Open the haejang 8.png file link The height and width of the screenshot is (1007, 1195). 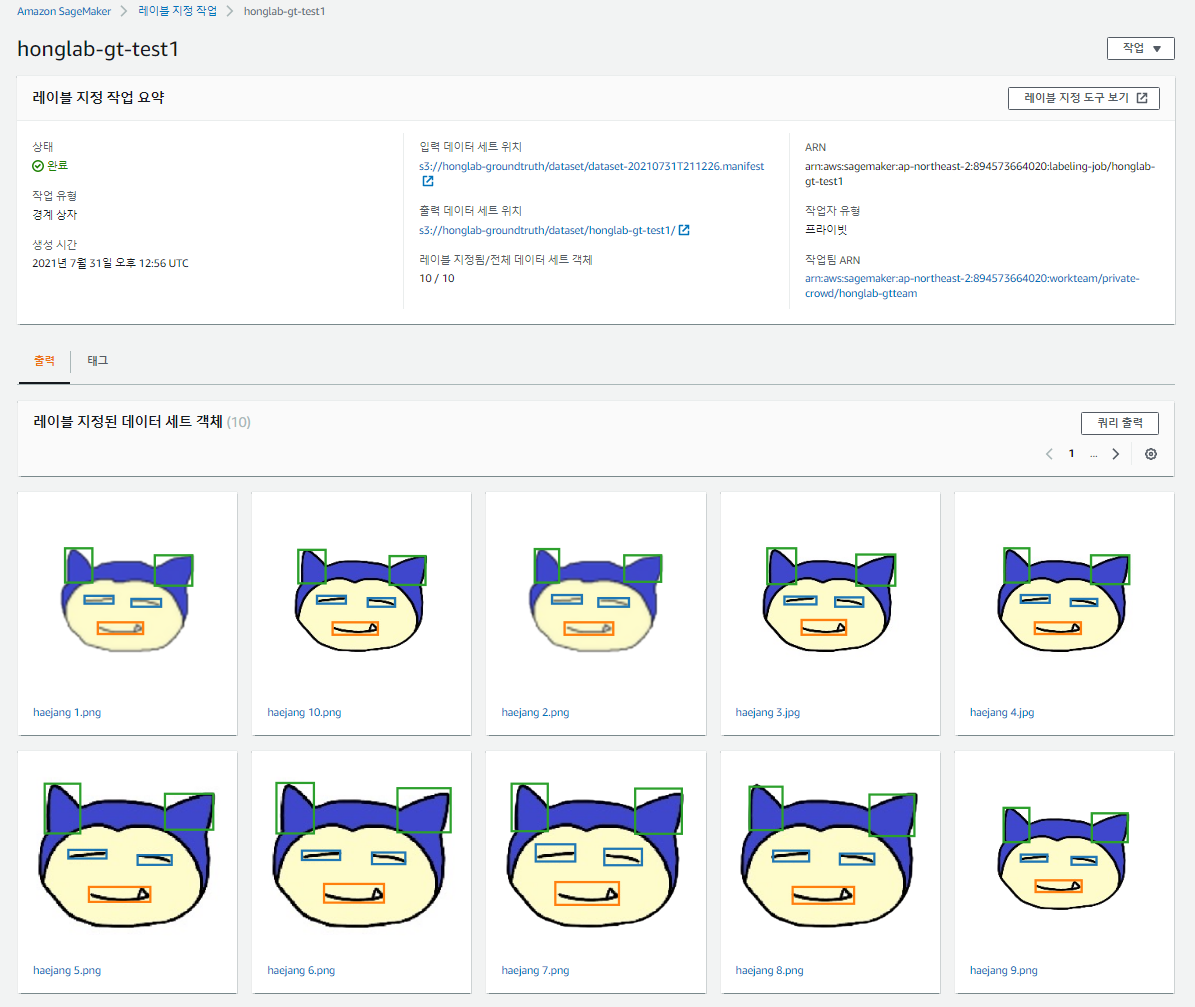pos(769,970)
